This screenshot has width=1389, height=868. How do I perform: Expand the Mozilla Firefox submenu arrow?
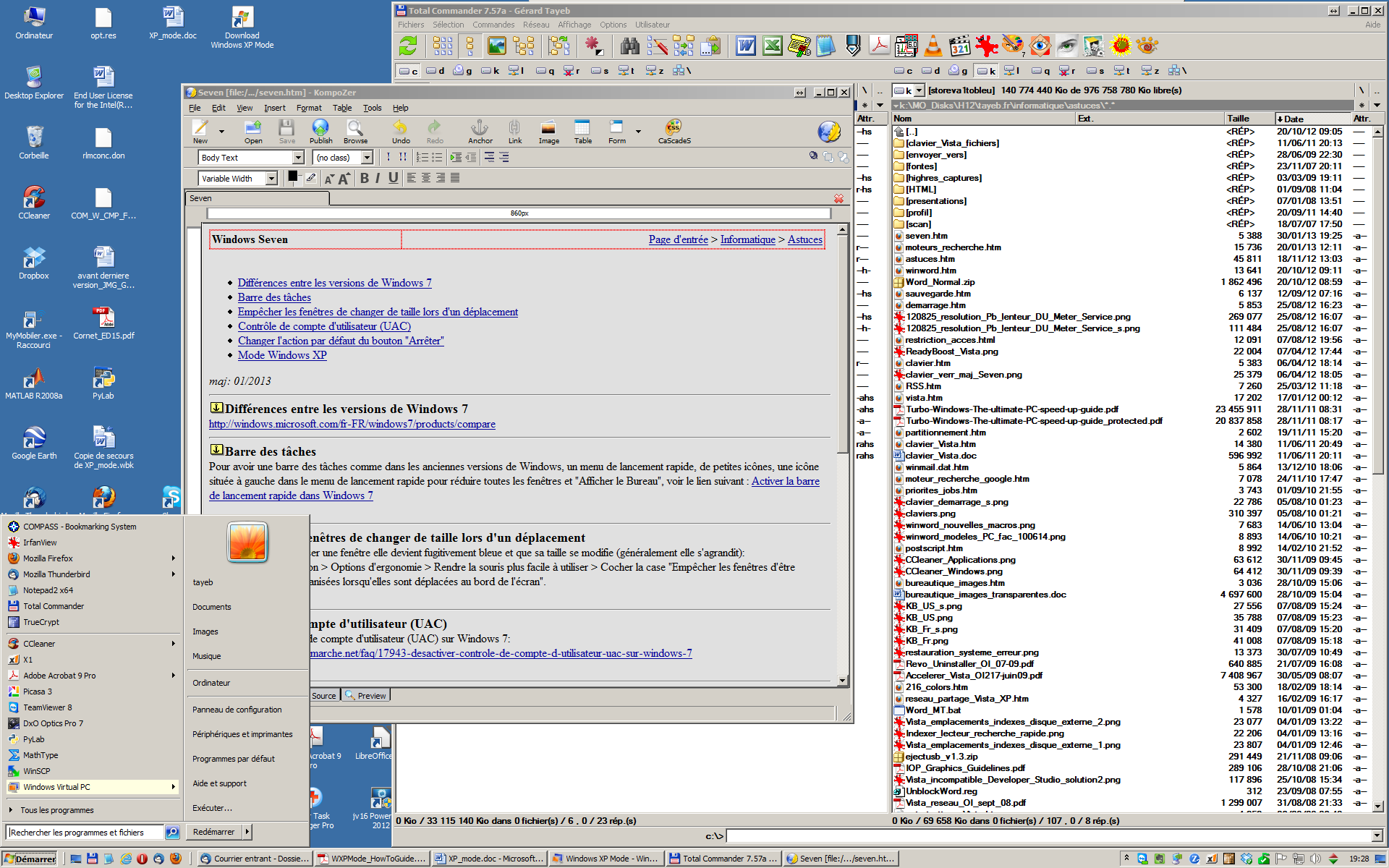(x=174, y=558)
